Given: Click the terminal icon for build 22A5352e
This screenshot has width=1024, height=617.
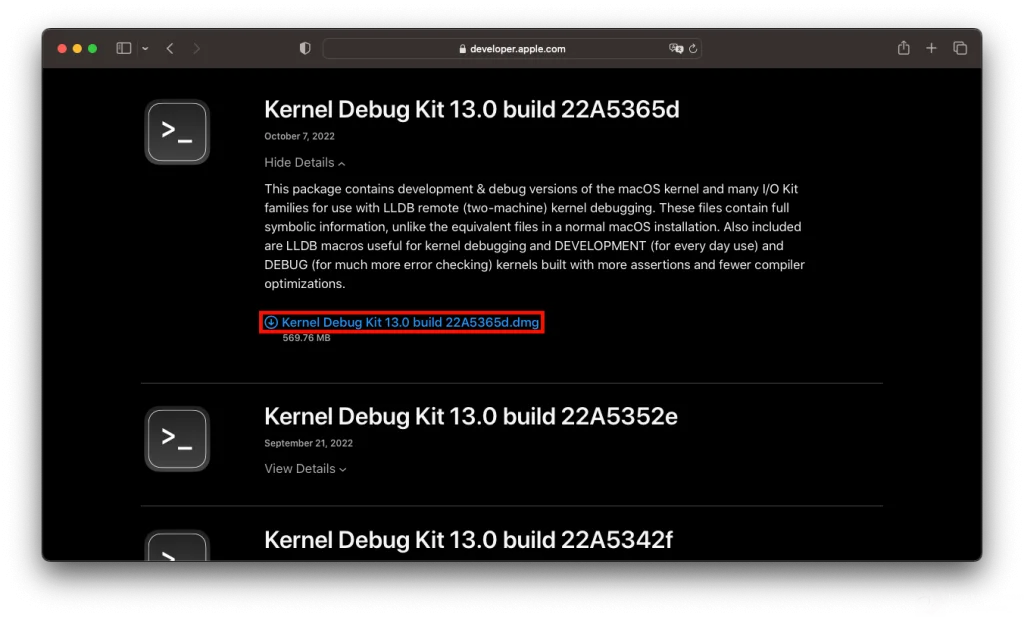Looking at the screenshot, I should tap(177, 438).
